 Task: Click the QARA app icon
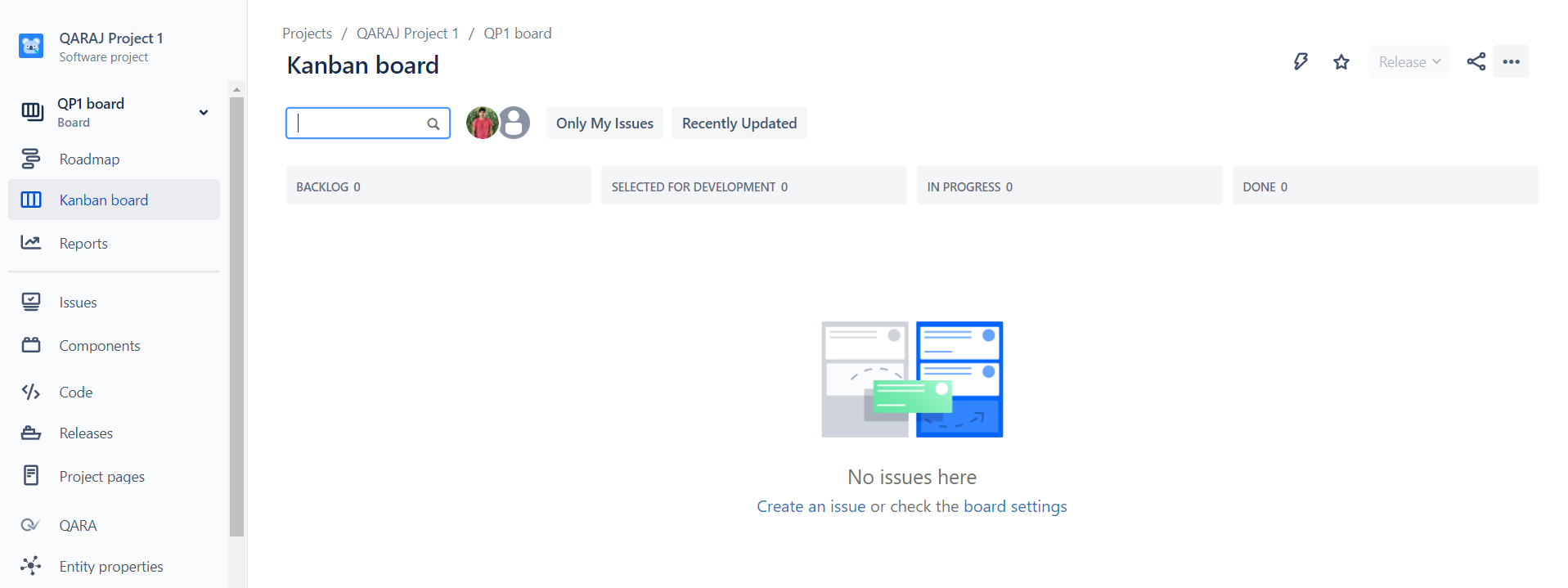point(30,525)
